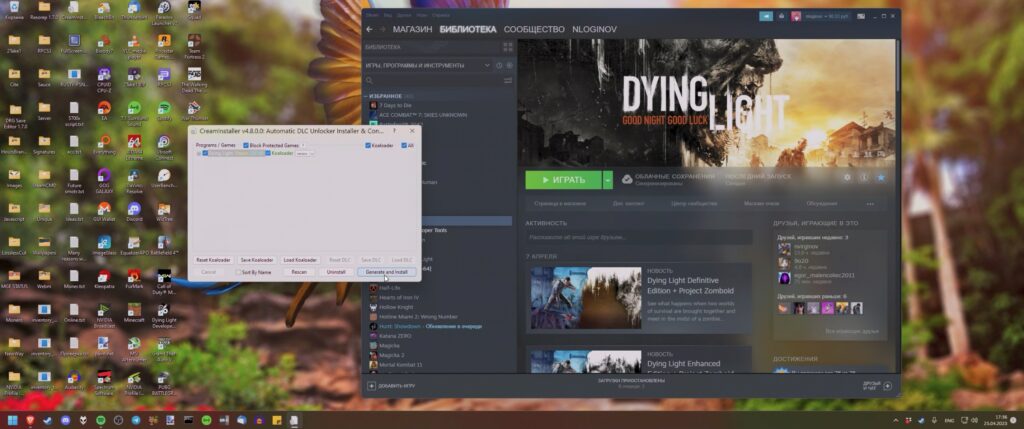Open the Обсуждения link

822,204
